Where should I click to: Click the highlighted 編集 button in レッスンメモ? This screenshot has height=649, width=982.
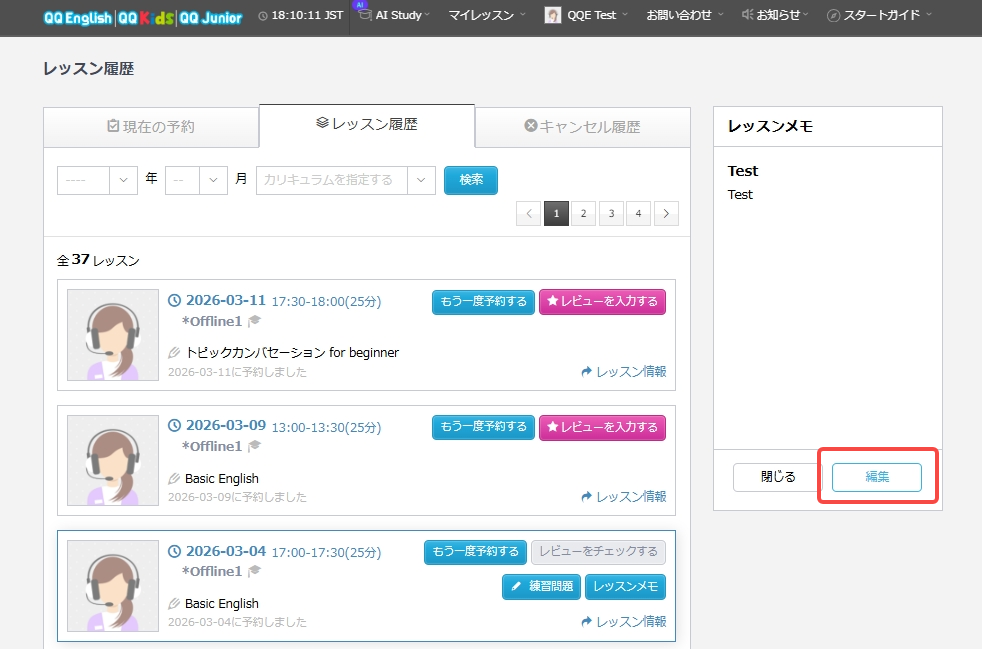877,477
